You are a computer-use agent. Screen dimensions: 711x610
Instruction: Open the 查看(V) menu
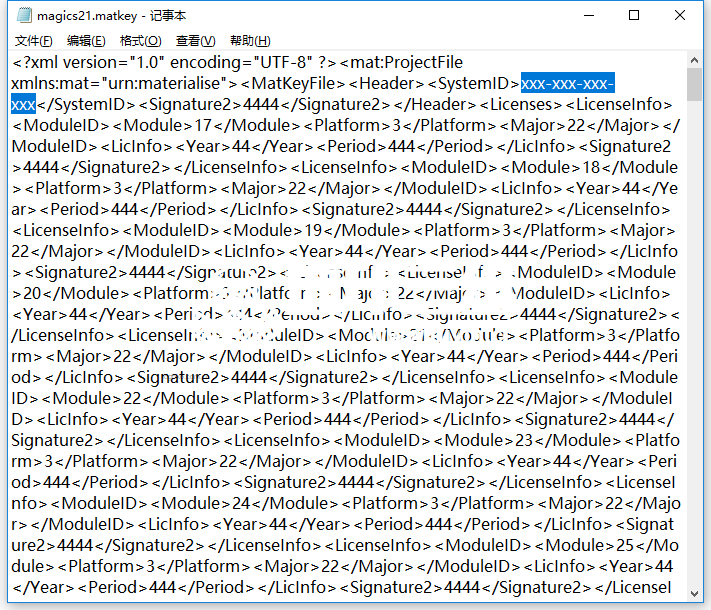coord(195,41)
